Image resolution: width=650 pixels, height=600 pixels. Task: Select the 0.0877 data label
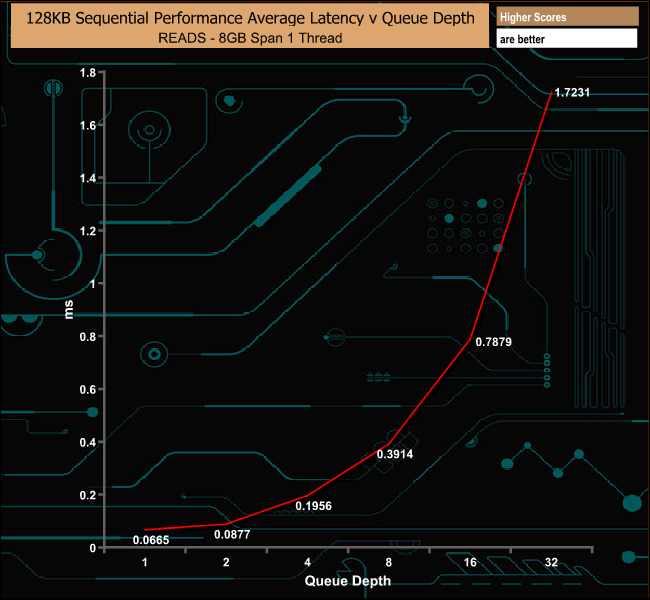coord(232,534)
